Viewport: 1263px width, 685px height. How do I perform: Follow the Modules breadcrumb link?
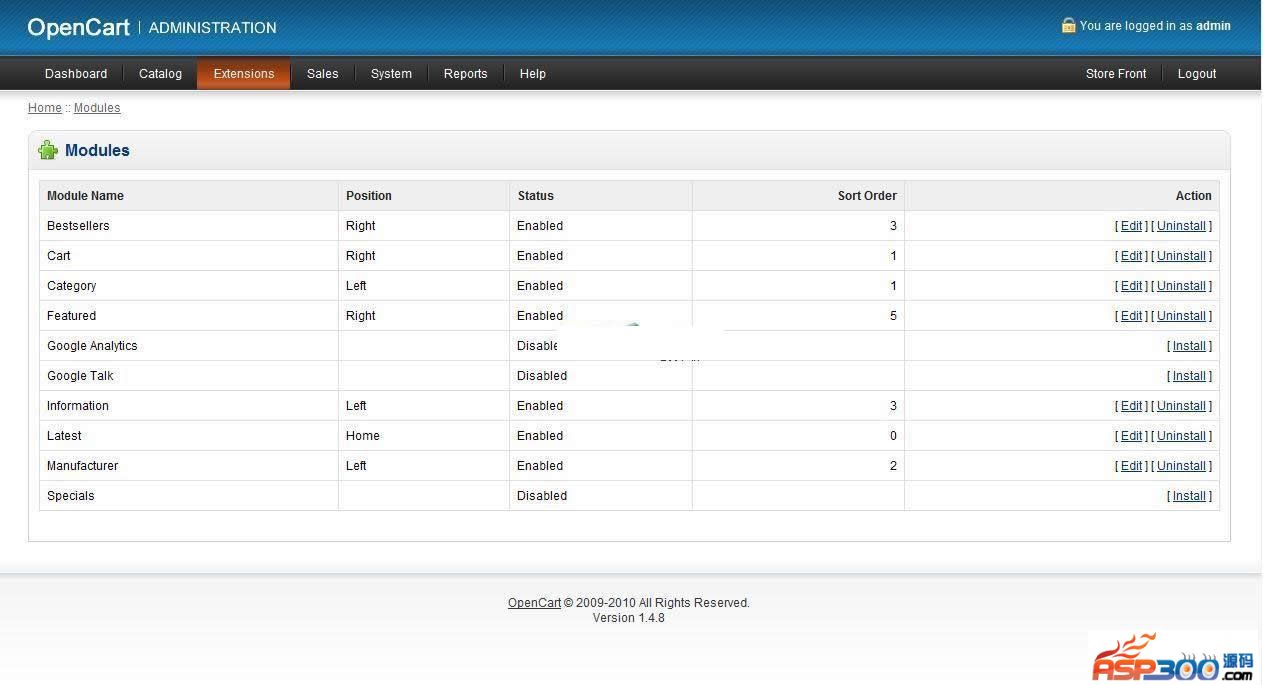point(97,107)
